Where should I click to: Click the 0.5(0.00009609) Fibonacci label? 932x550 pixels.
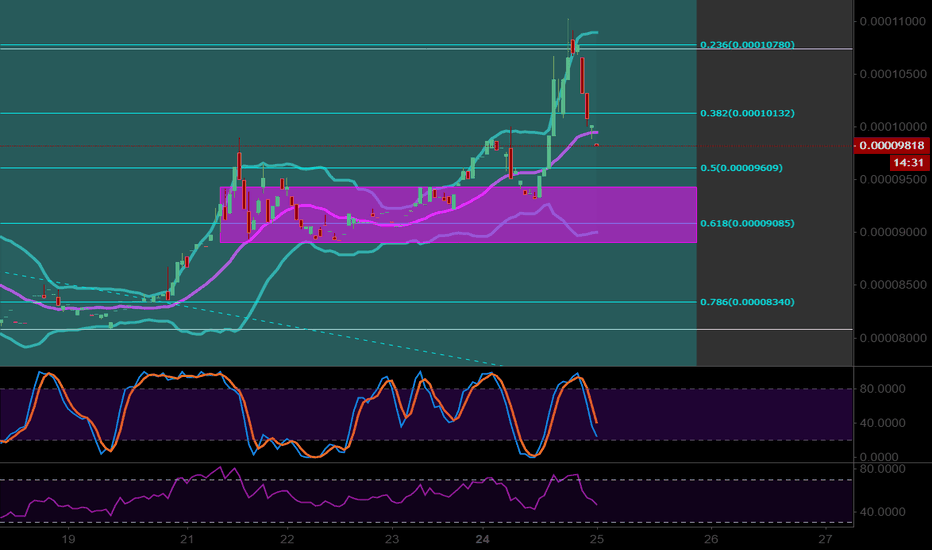pyautogui.click(x=741, y=168)
